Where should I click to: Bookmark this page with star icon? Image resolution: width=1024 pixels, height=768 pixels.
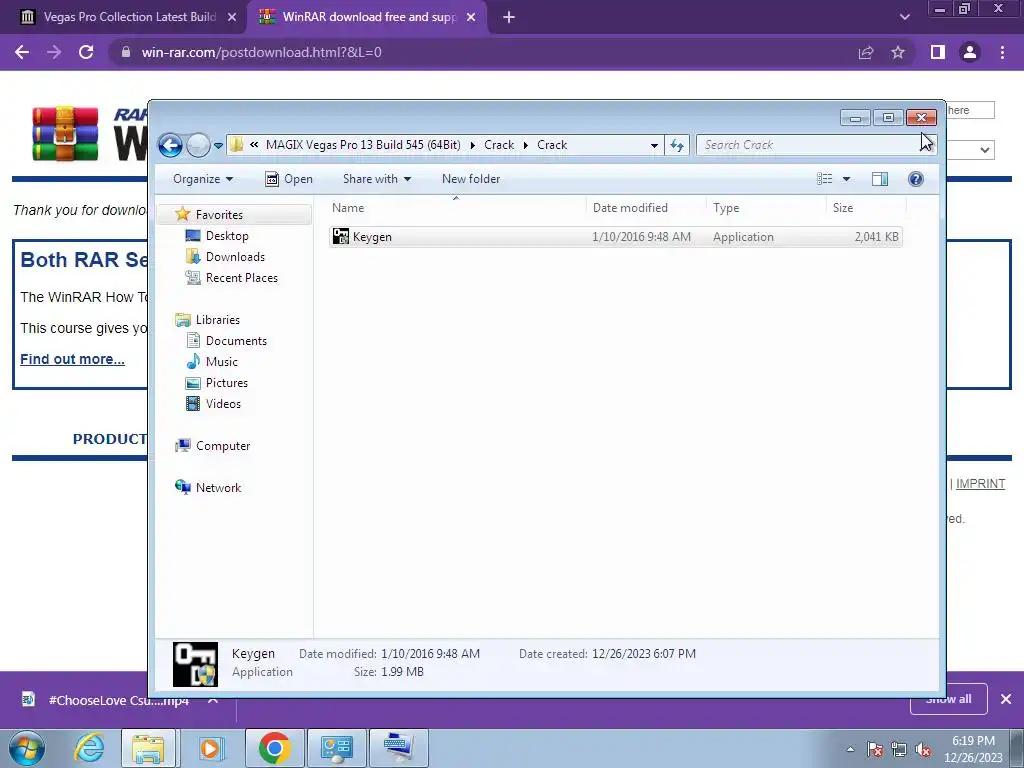(898, 52)
